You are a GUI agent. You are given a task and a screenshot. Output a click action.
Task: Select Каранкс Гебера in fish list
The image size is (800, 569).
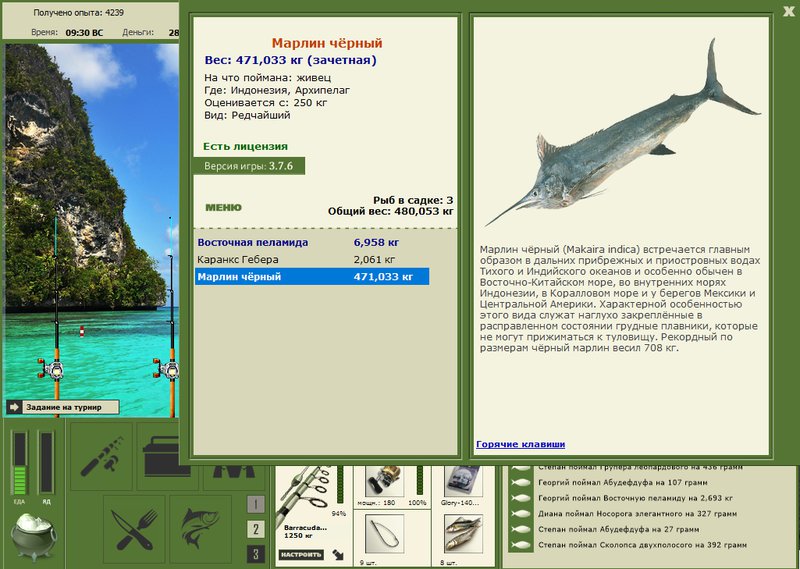(312, 259)
